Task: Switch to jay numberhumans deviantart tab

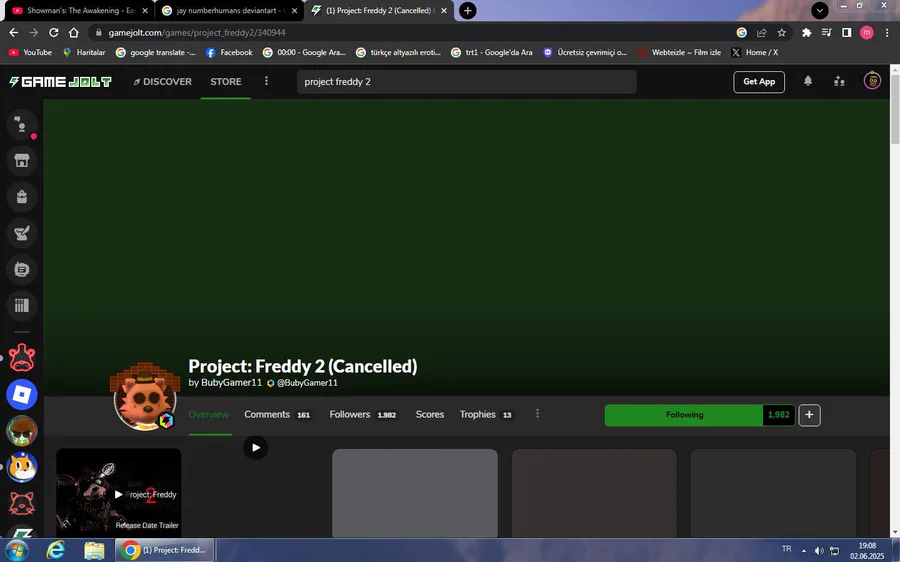Action: coord(230,10)
